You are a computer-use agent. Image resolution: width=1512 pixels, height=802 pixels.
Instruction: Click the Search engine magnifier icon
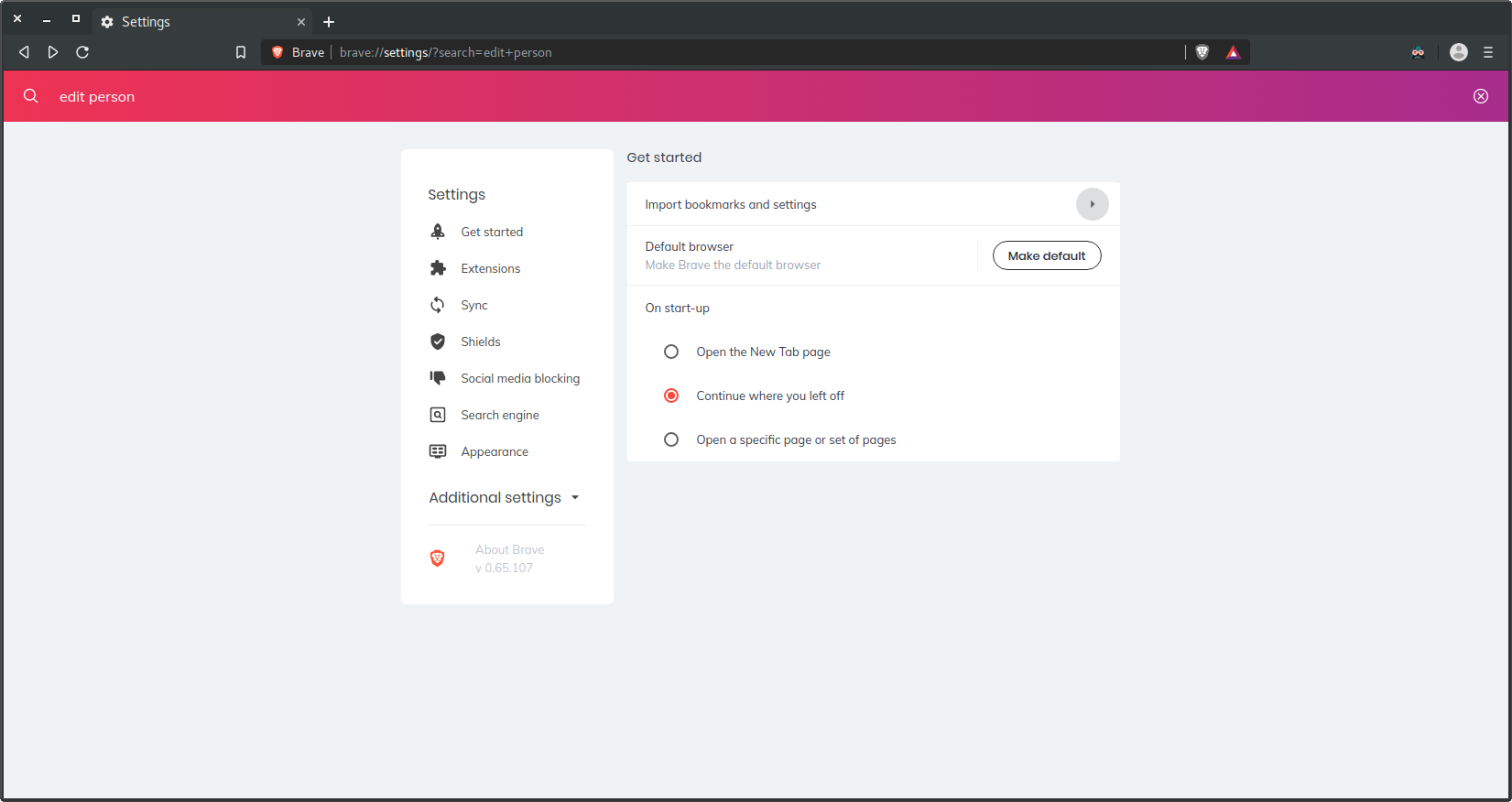coord(438,415)
